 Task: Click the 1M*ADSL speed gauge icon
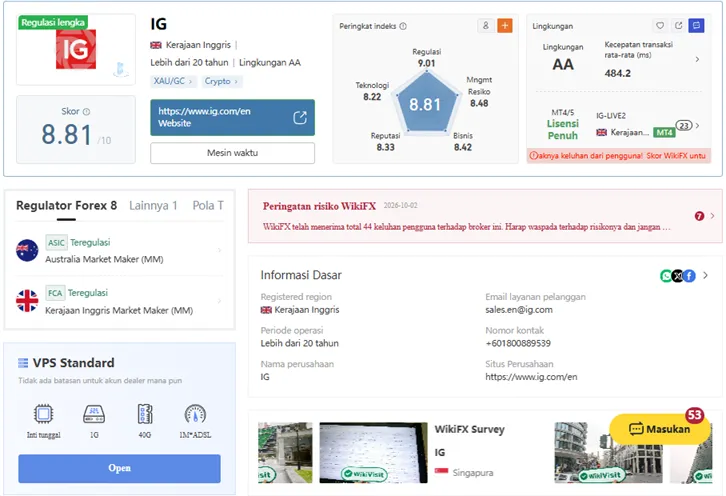click(x=195, y=414)
